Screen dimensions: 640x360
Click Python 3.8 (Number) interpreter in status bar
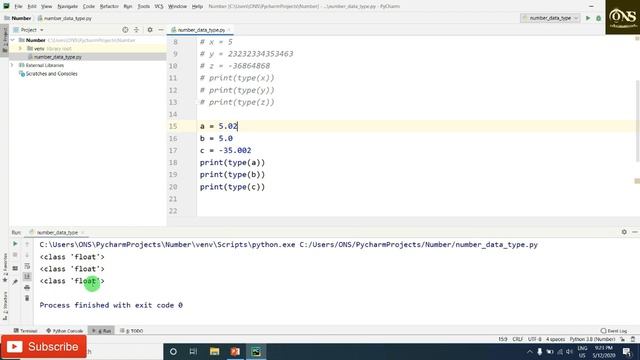click(x=592, y=339)
